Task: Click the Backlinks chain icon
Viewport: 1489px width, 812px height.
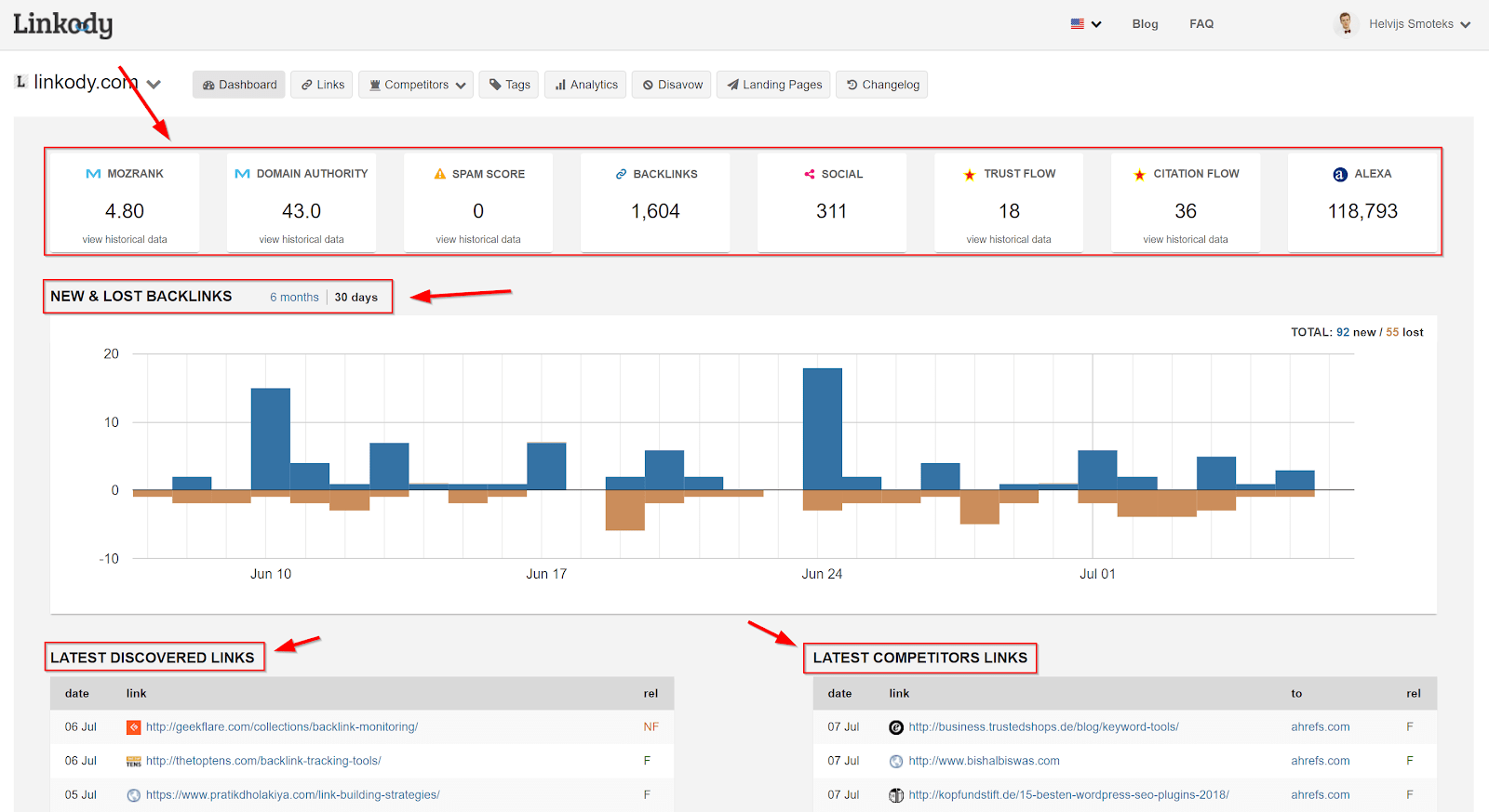Action: (621, 174)
